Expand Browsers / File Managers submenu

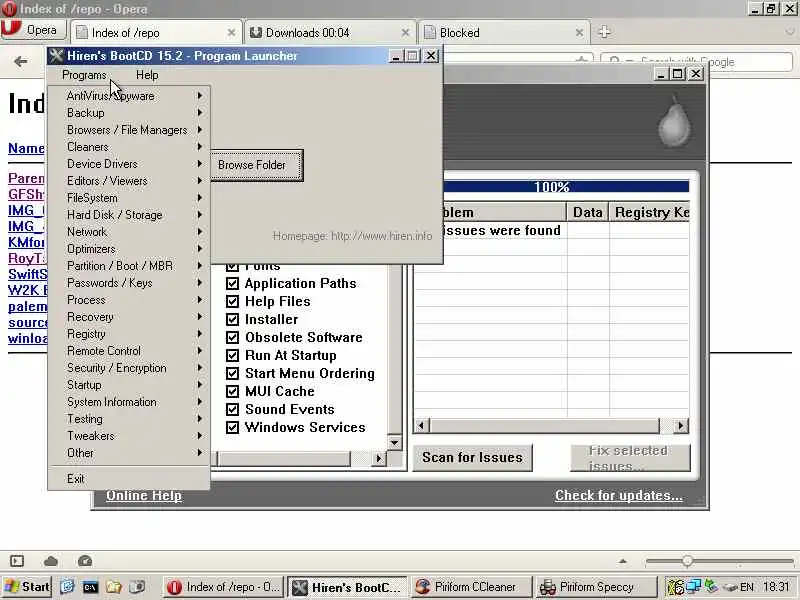(129, 130)
